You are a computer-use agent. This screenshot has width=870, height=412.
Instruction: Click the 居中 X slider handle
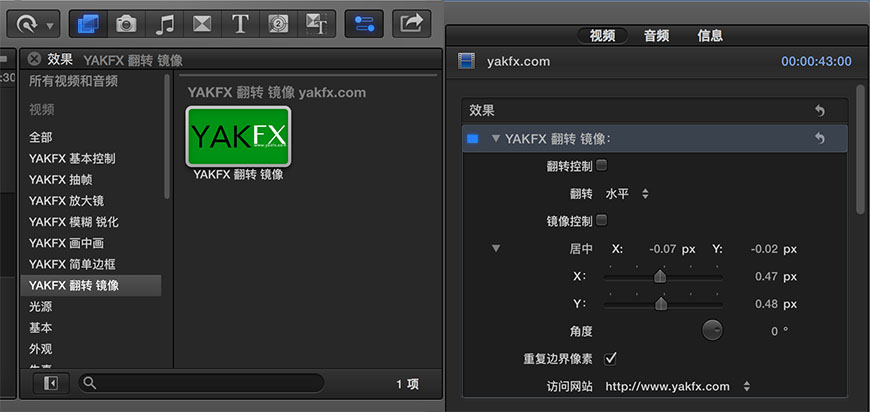click(x=660, y=276)
